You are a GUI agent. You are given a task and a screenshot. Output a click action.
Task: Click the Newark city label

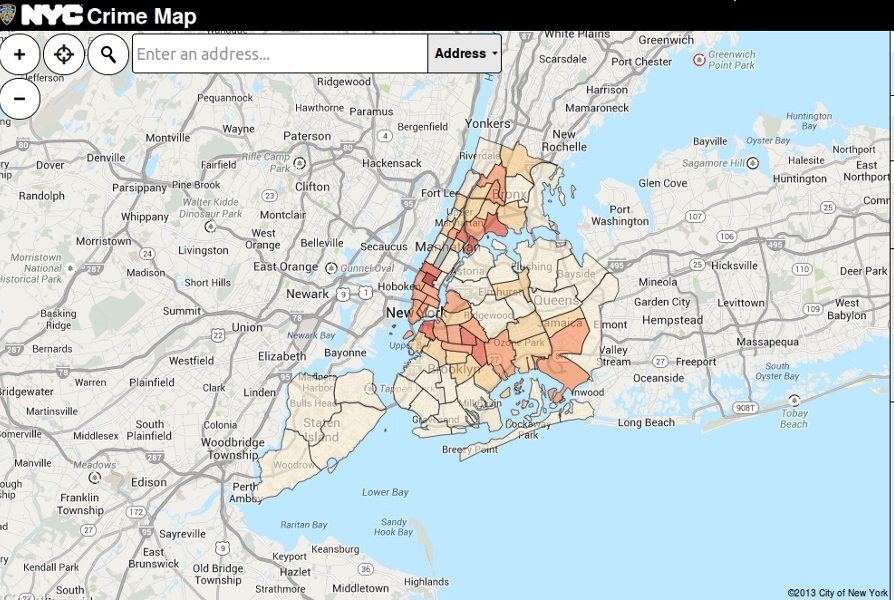pos(307,294)
